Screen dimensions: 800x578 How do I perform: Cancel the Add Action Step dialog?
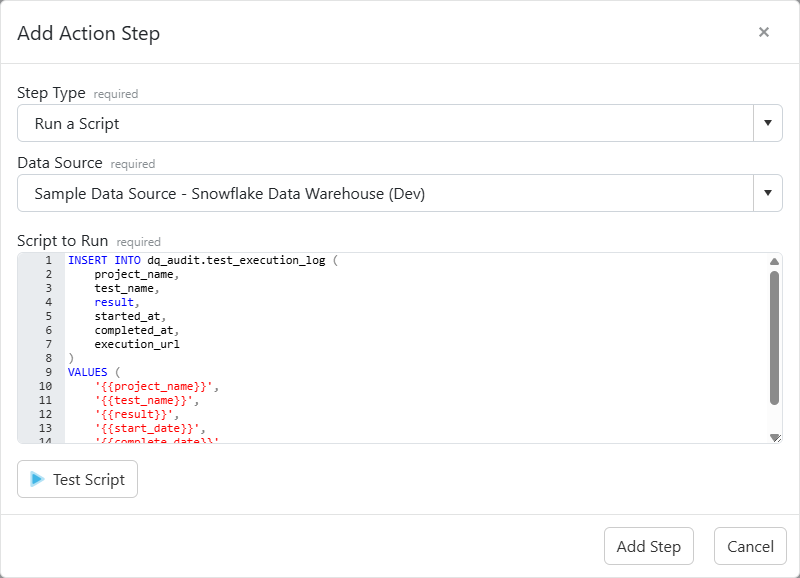click(x=750, y=546)
